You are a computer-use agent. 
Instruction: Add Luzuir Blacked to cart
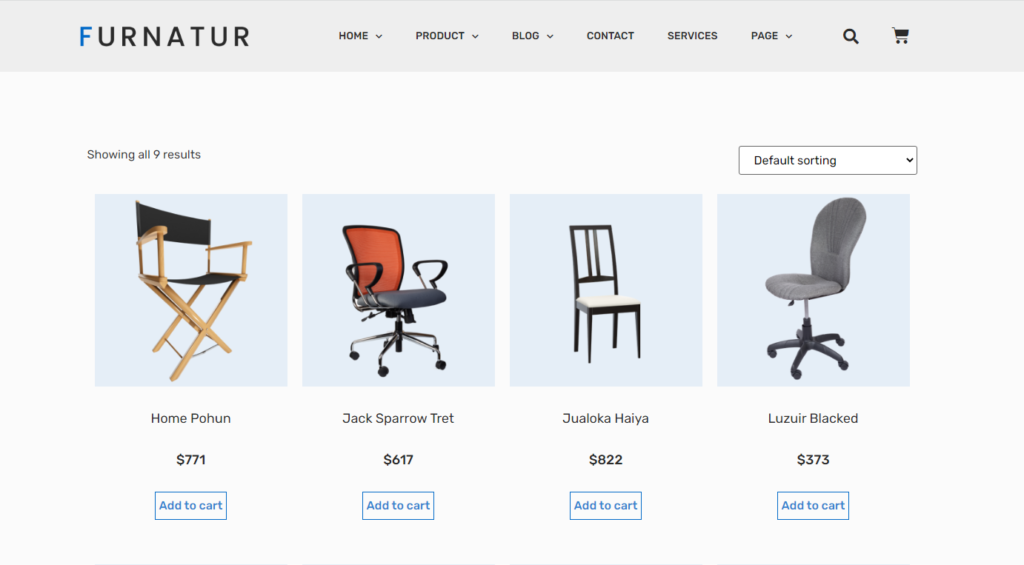(x=813, y=506)
